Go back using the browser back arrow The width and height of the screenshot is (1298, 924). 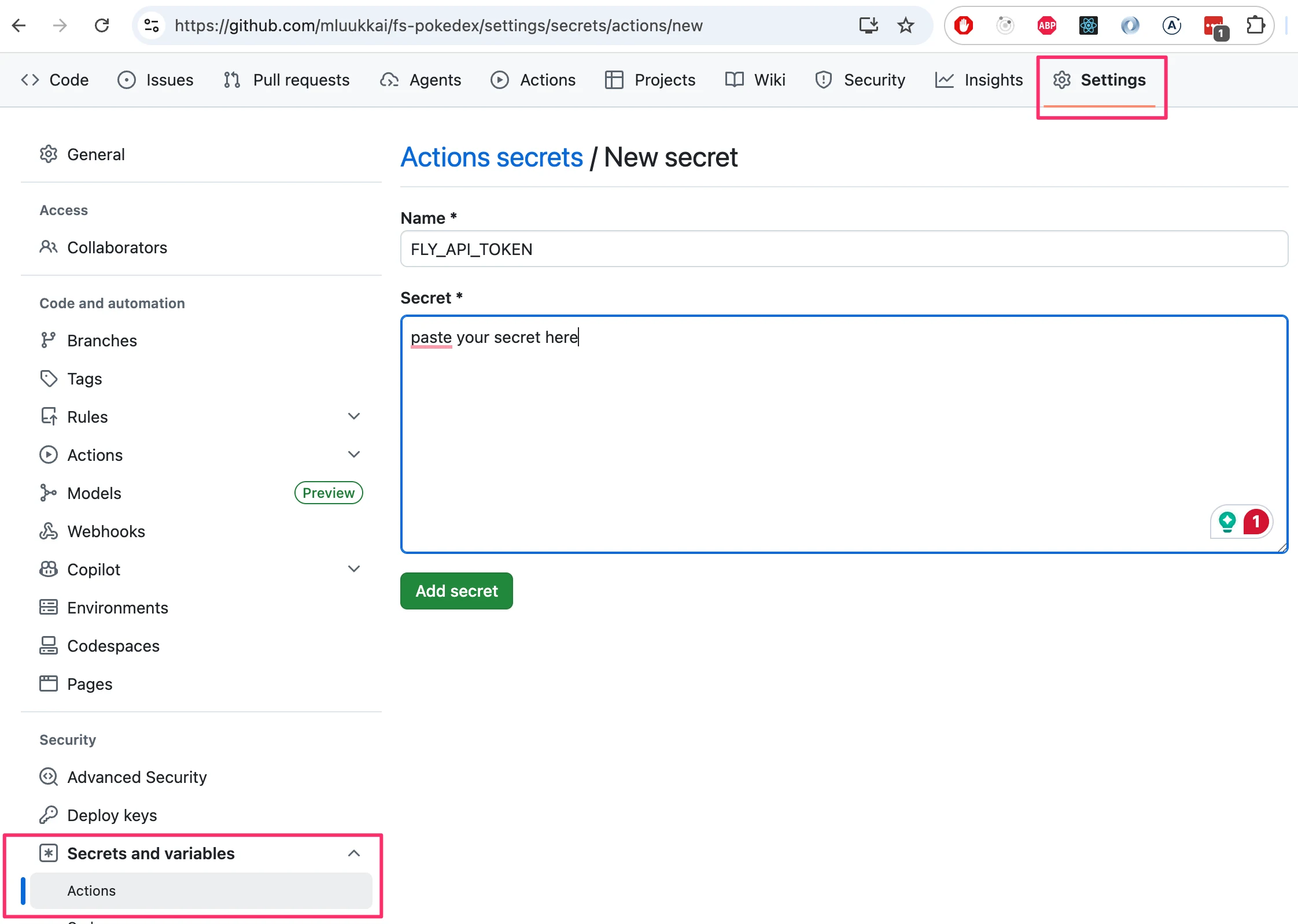click(19, 25)
